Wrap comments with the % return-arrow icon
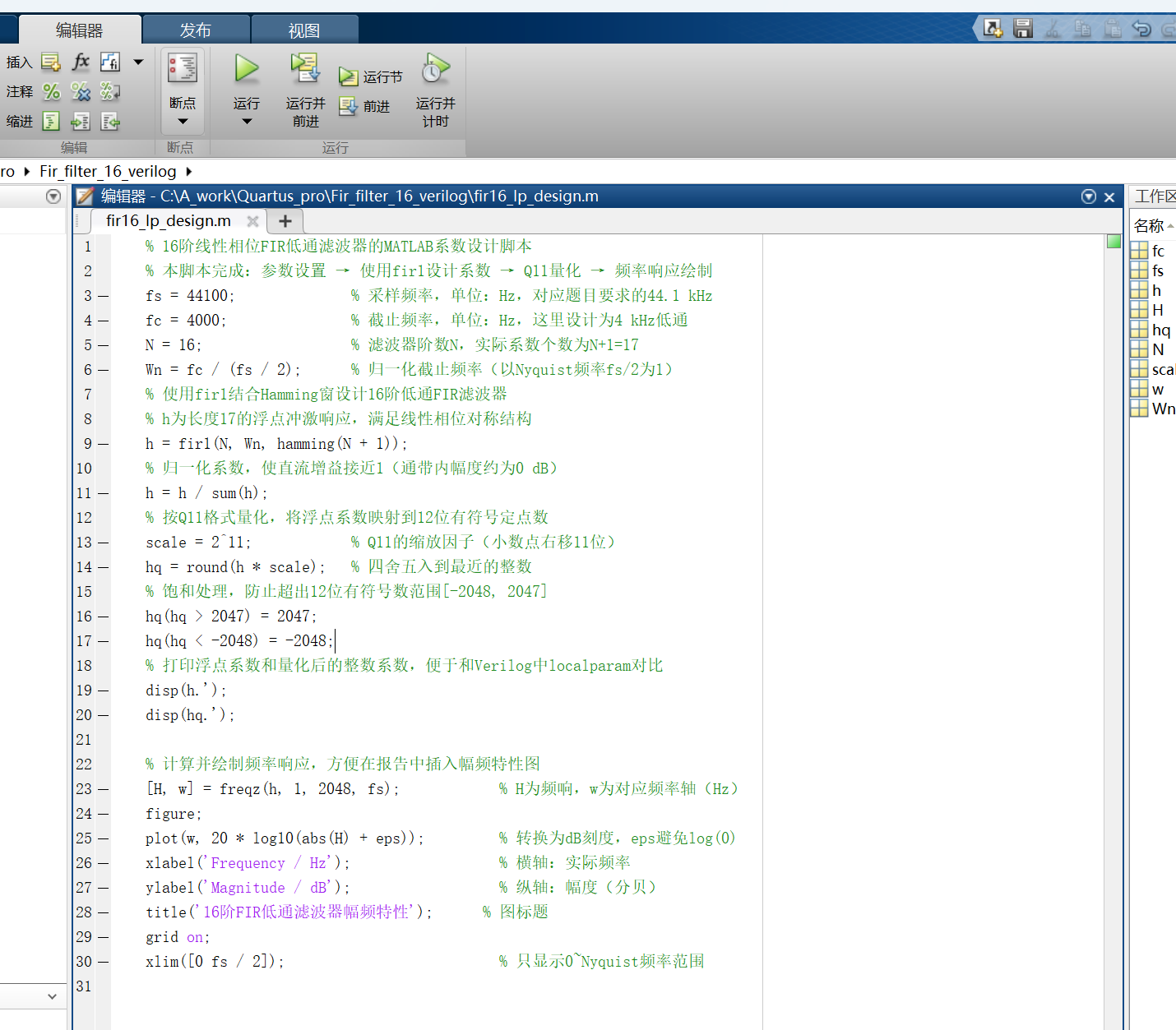The width and height of the screenshot is (1176, 1030). coord(110,91)
